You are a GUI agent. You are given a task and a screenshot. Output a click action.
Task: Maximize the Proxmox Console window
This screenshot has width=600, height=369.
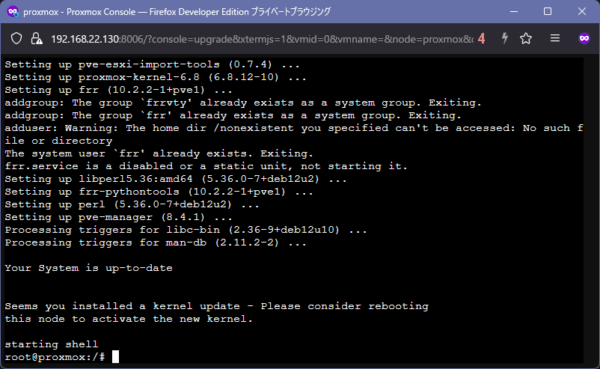click(x=548, y=11)
